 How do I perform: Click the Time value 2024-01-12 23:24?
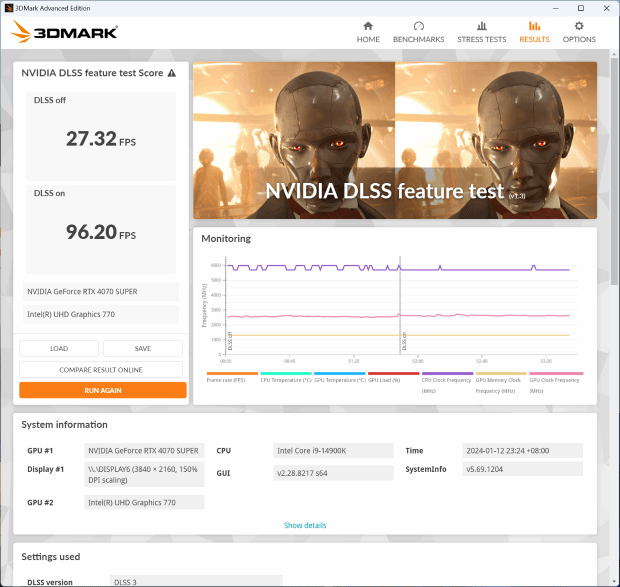522,451
